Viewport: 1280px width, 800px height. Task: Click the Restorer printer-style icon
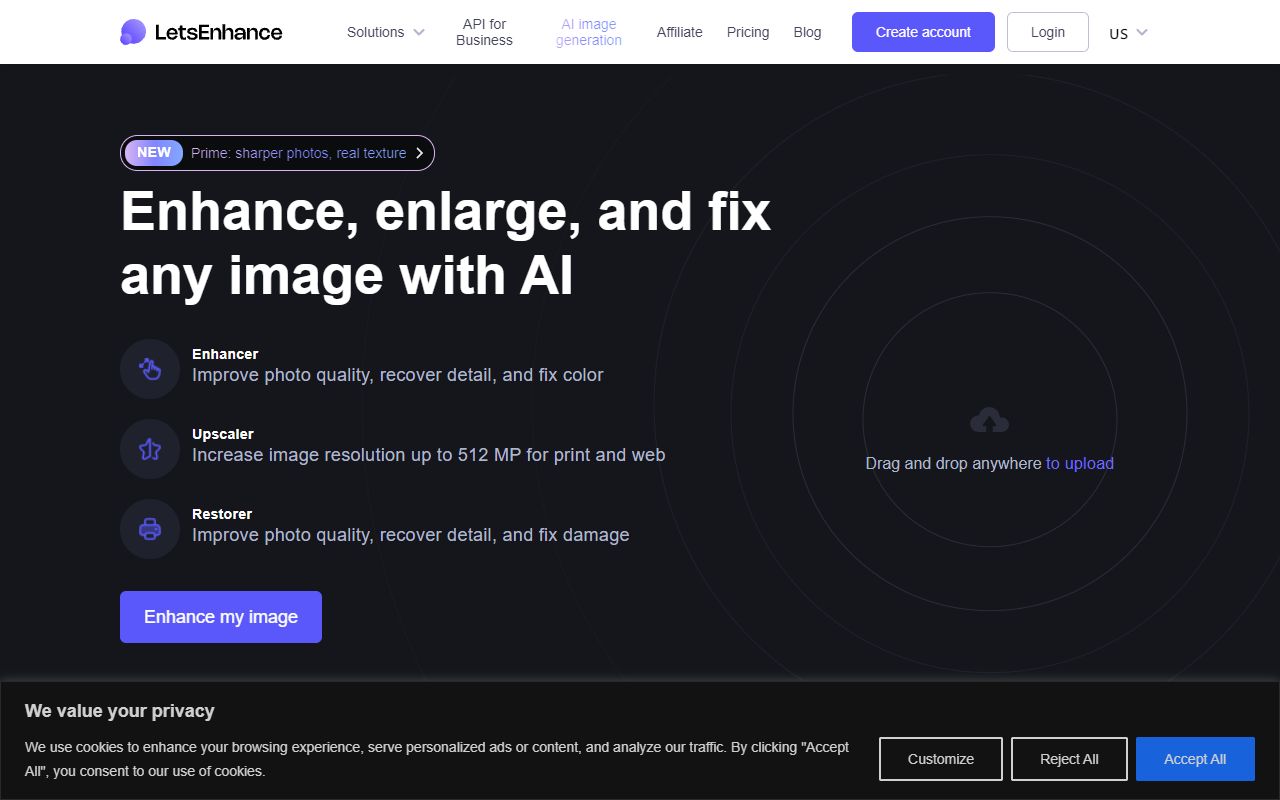[x=149, y=528]
